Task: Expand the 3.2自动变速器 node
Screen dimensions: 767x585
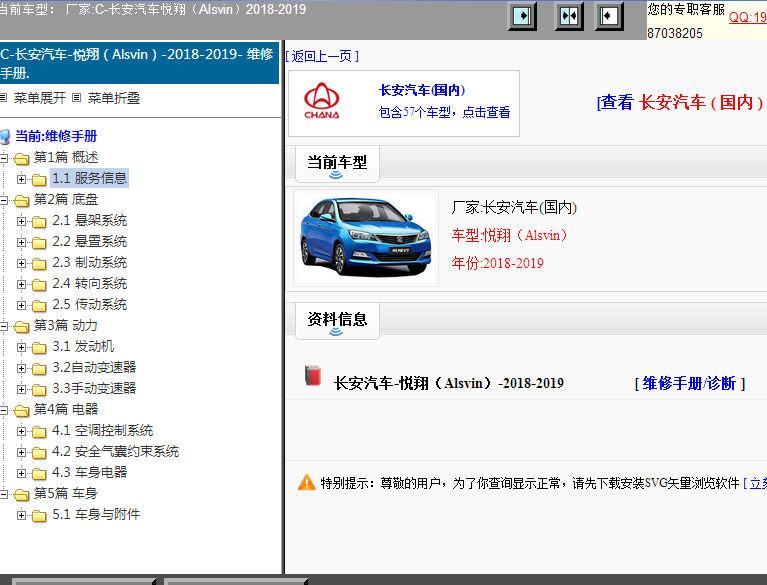Action: 21,368
